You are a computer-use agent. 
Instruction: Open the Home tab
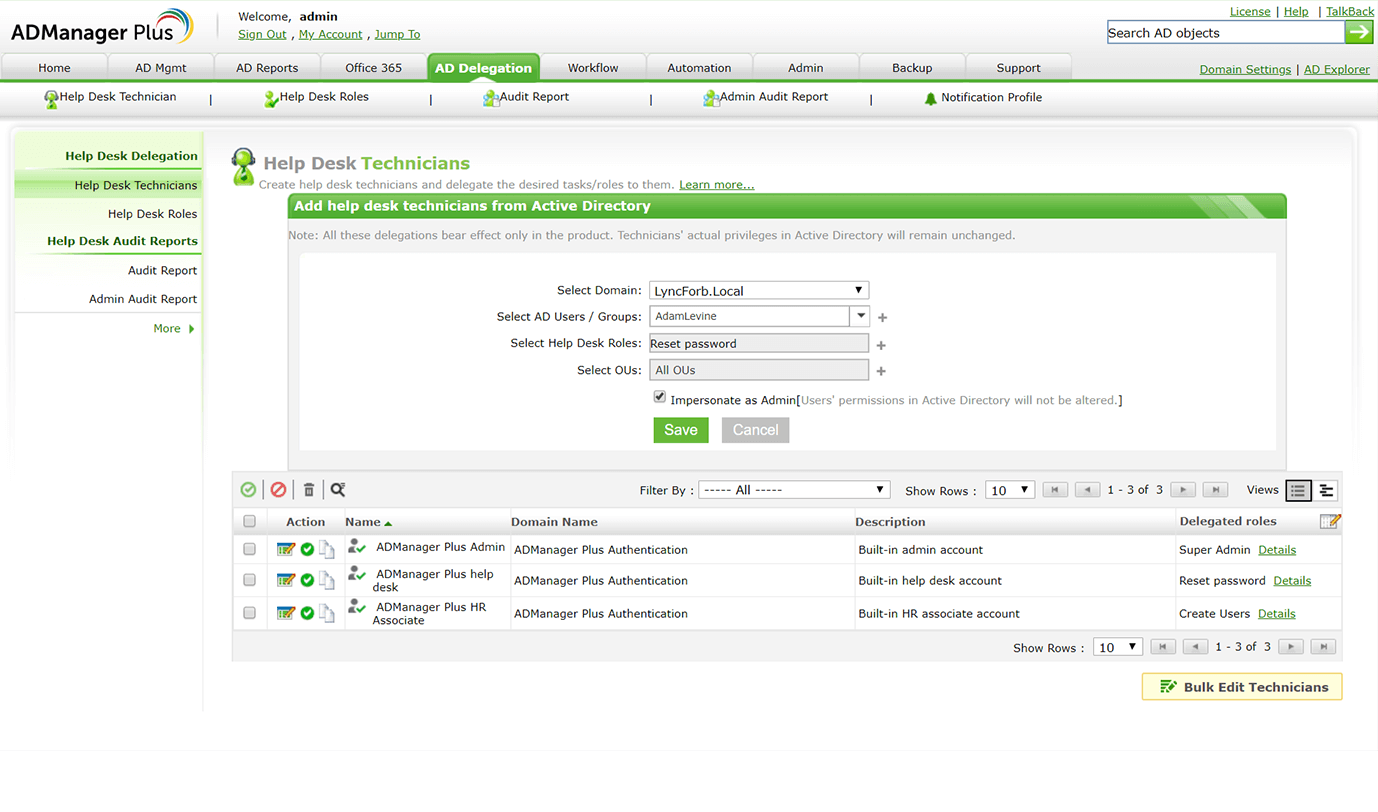[x=54, y=67]
